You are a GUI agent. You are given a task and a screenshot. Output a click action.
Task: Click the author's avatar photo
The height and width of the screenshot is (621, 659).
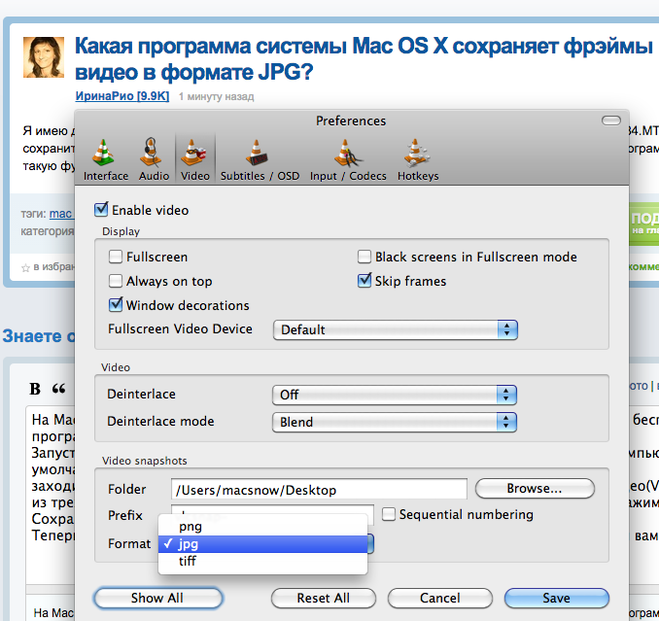coord(44,58)
